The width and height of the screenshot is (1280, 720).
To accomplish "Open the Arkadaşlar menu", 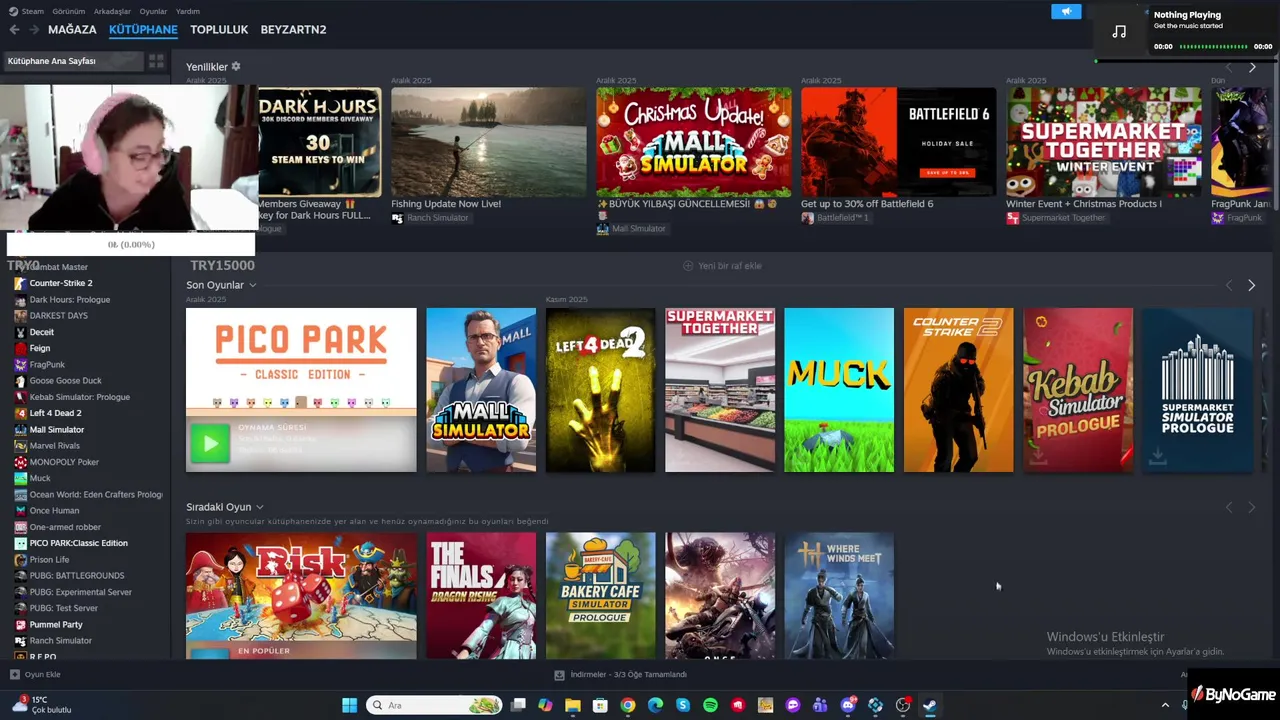I will click(x=112, y=11).
